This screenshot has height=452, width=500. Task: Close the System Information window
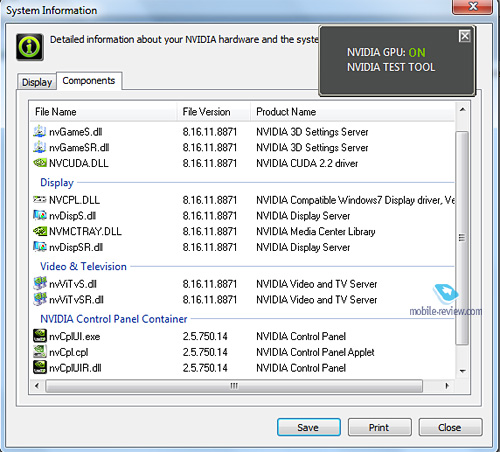click(472, 7)
